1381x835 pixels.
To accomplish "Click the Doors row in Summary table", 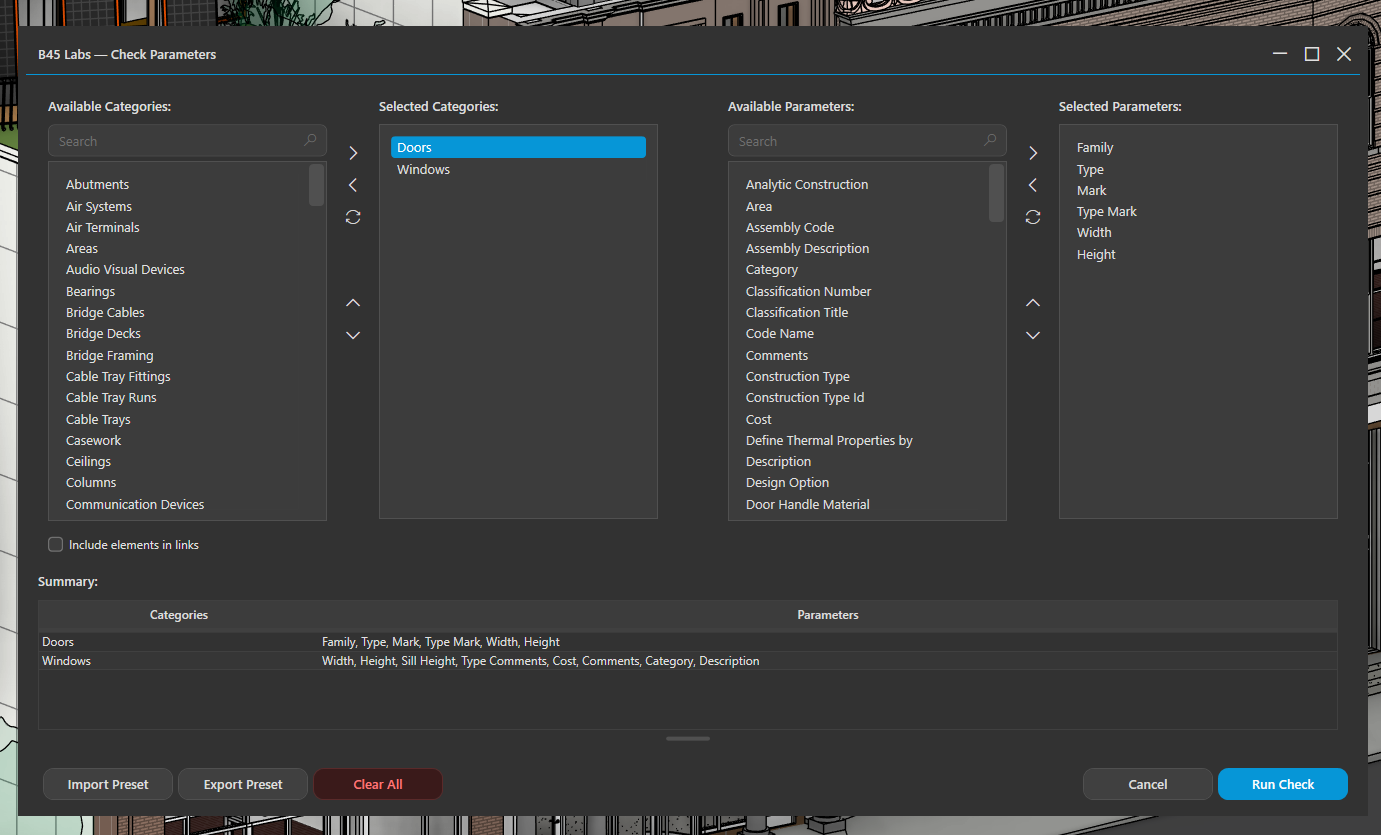I will click(688, 642).
